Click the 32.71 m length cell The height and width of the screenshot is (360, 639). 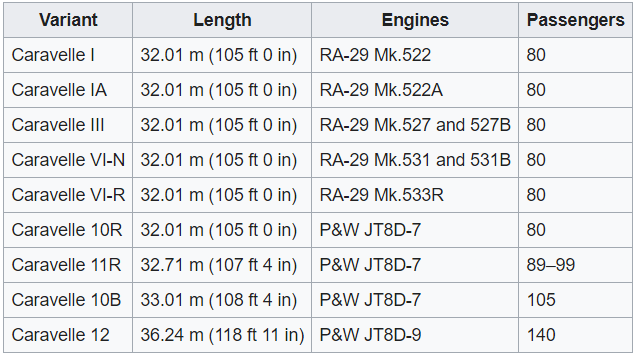pos(222,265)
